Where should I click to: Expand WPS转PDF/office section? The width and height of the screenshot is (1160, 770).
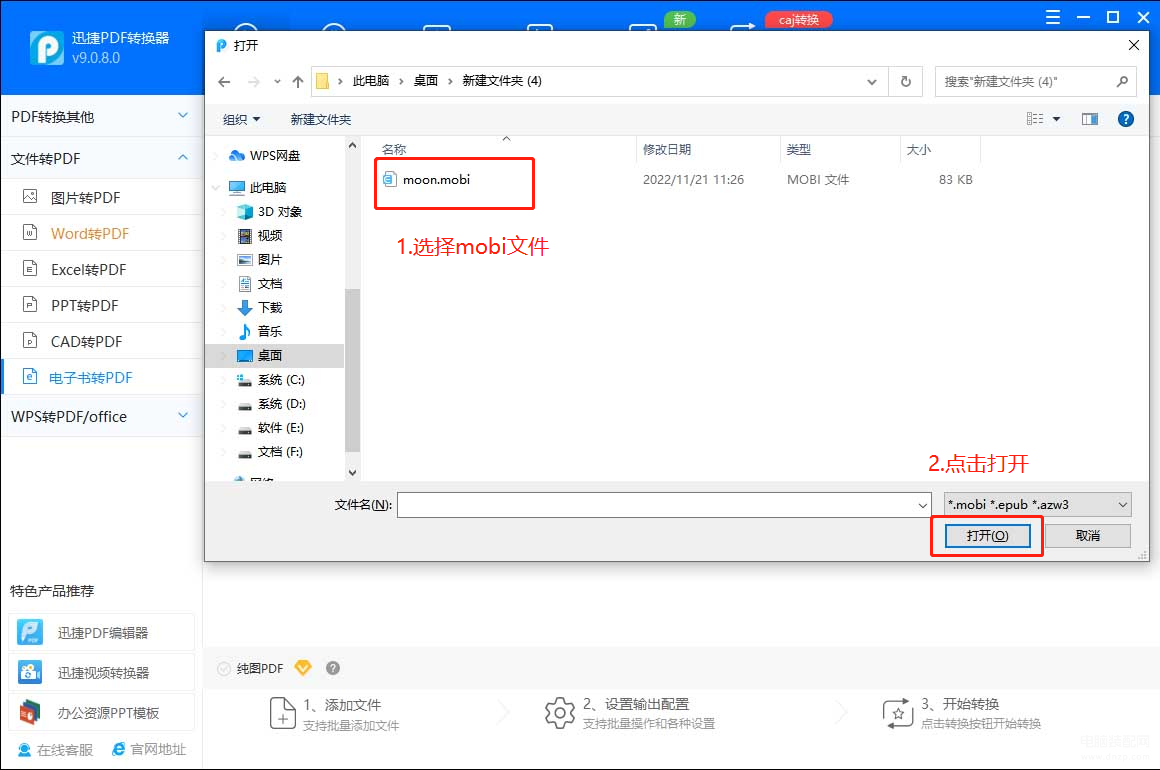[100, 416]
